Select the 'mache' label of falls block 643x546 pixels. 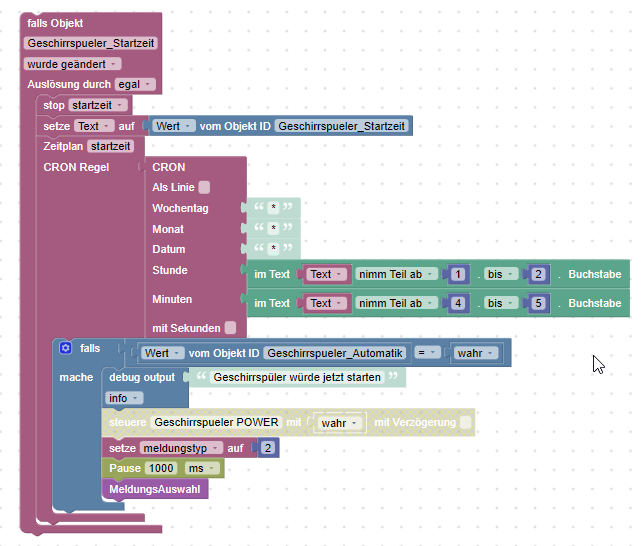tap(76, 377)
